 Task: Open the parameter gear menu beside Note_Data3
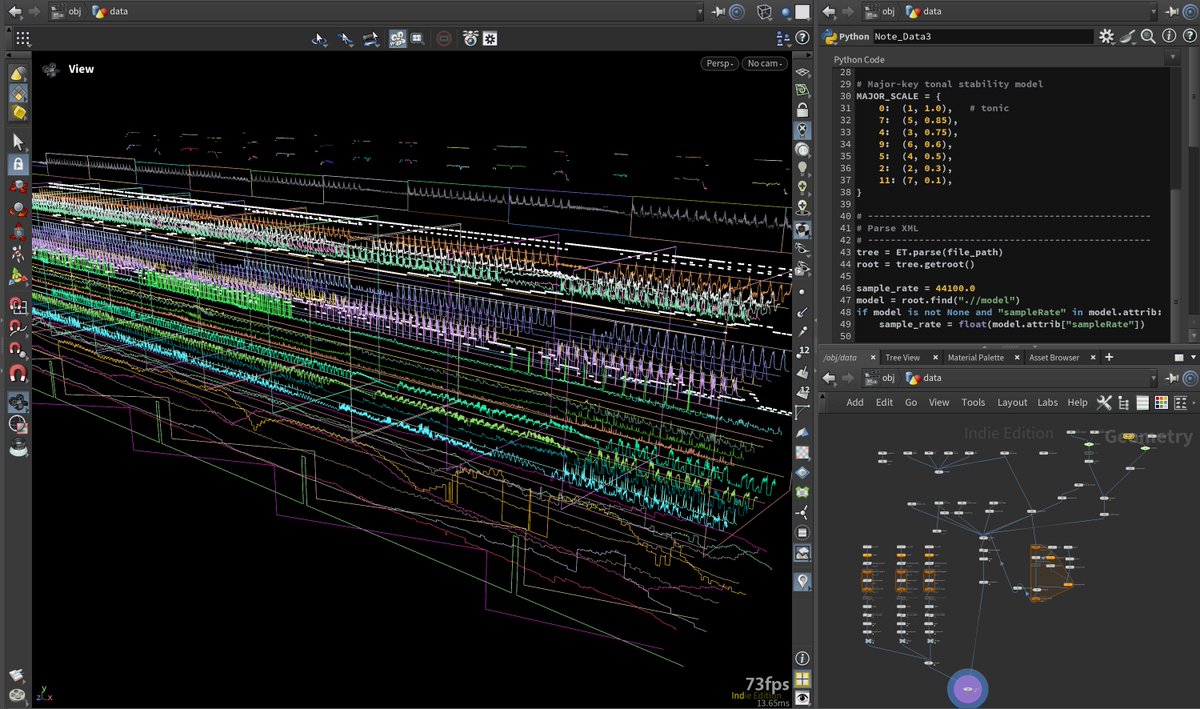click(x=1106, y=36)
